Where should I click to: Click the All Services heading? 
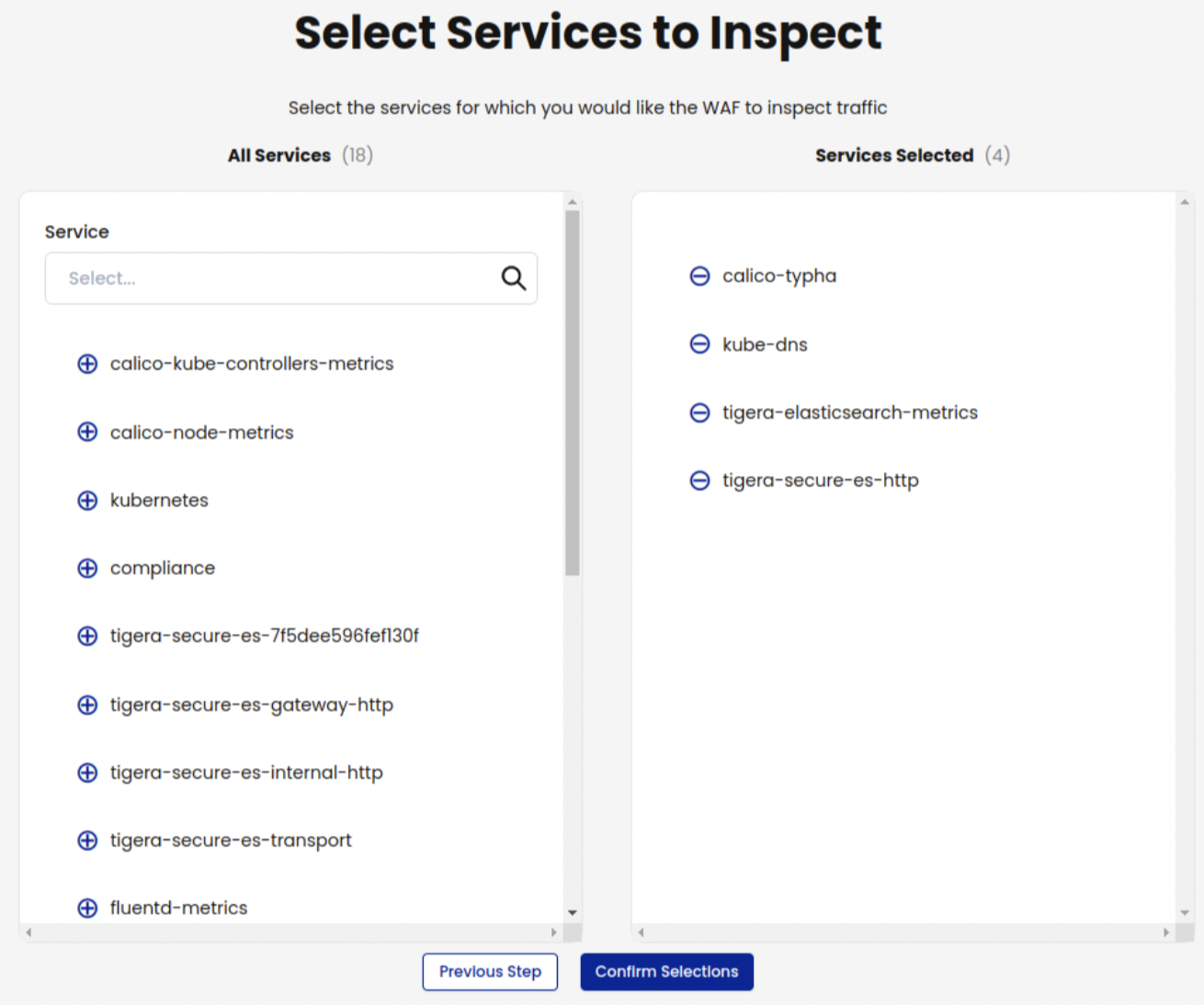point(279,155)
